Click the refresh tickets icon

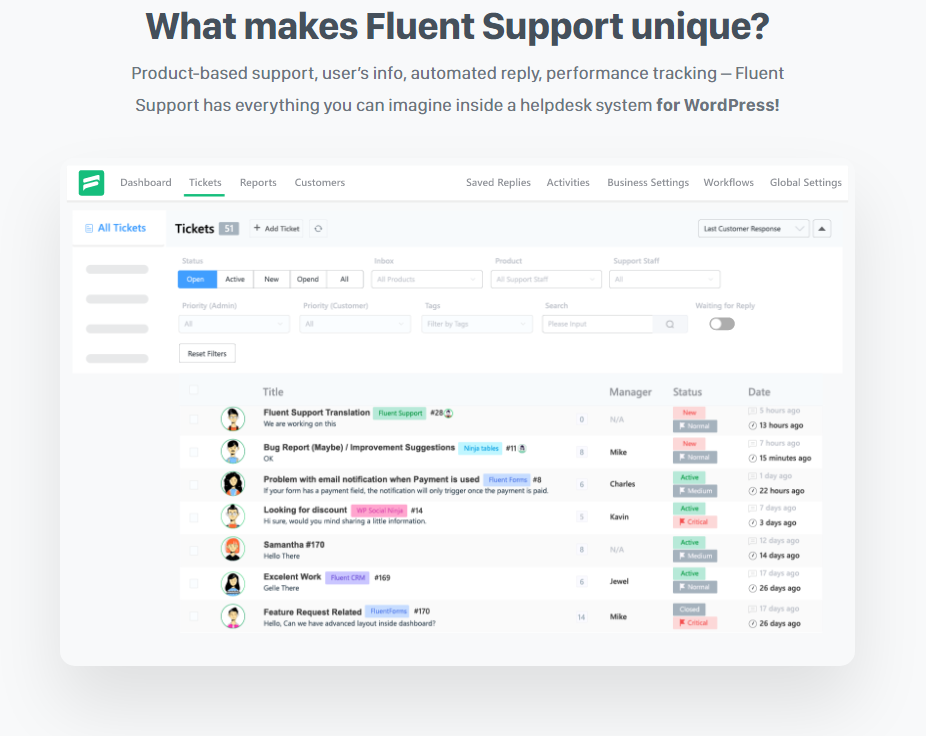coord(318,229)
